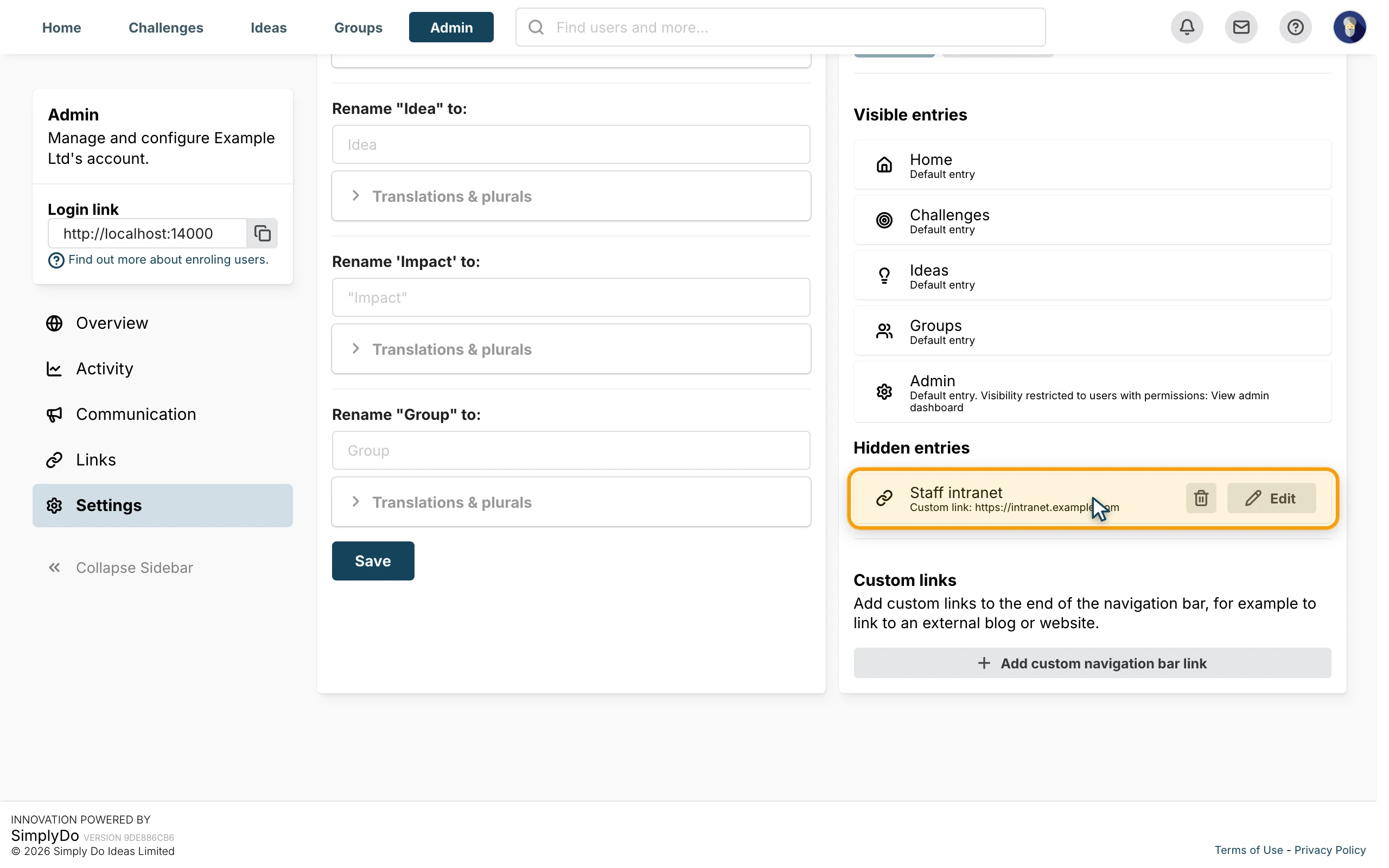This screenshot has width=1389, height=868.
Task: Open Overview in the sidebar
Action: [162, 323]
